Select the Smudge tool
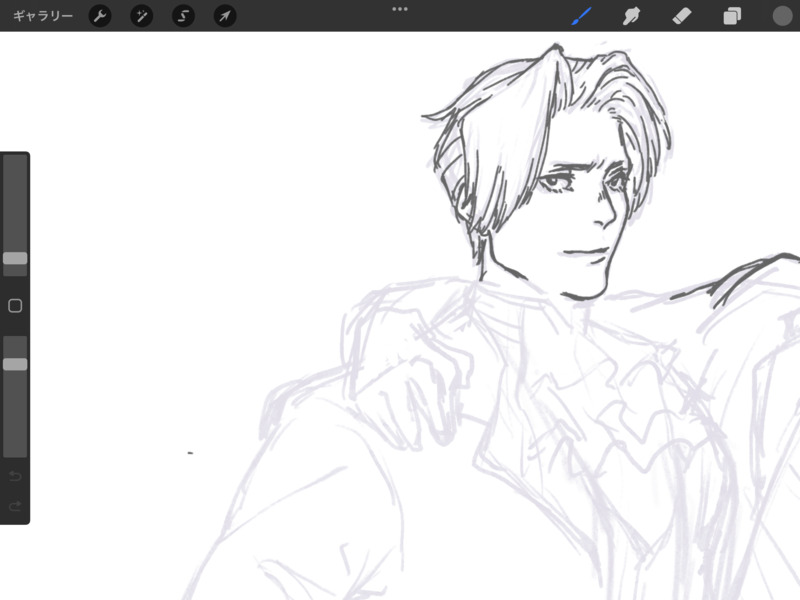The height and width of the screenshot is (600, 800). [x=631, y=16]
